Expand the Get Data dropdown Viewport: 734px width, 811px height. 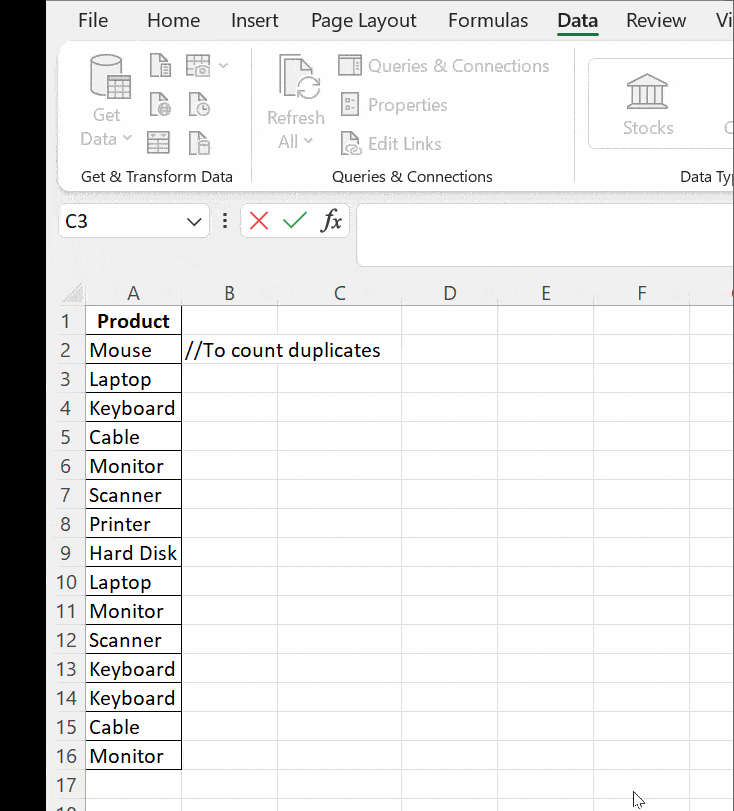pos(106,139)
